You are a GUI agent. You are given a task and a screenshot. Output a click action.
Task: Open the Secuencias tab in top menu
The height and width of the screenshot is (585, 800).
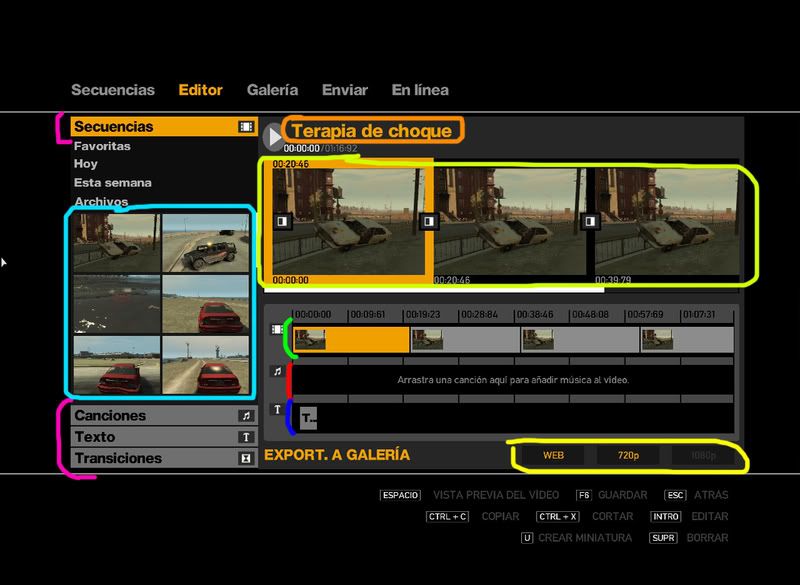point(113,90)
